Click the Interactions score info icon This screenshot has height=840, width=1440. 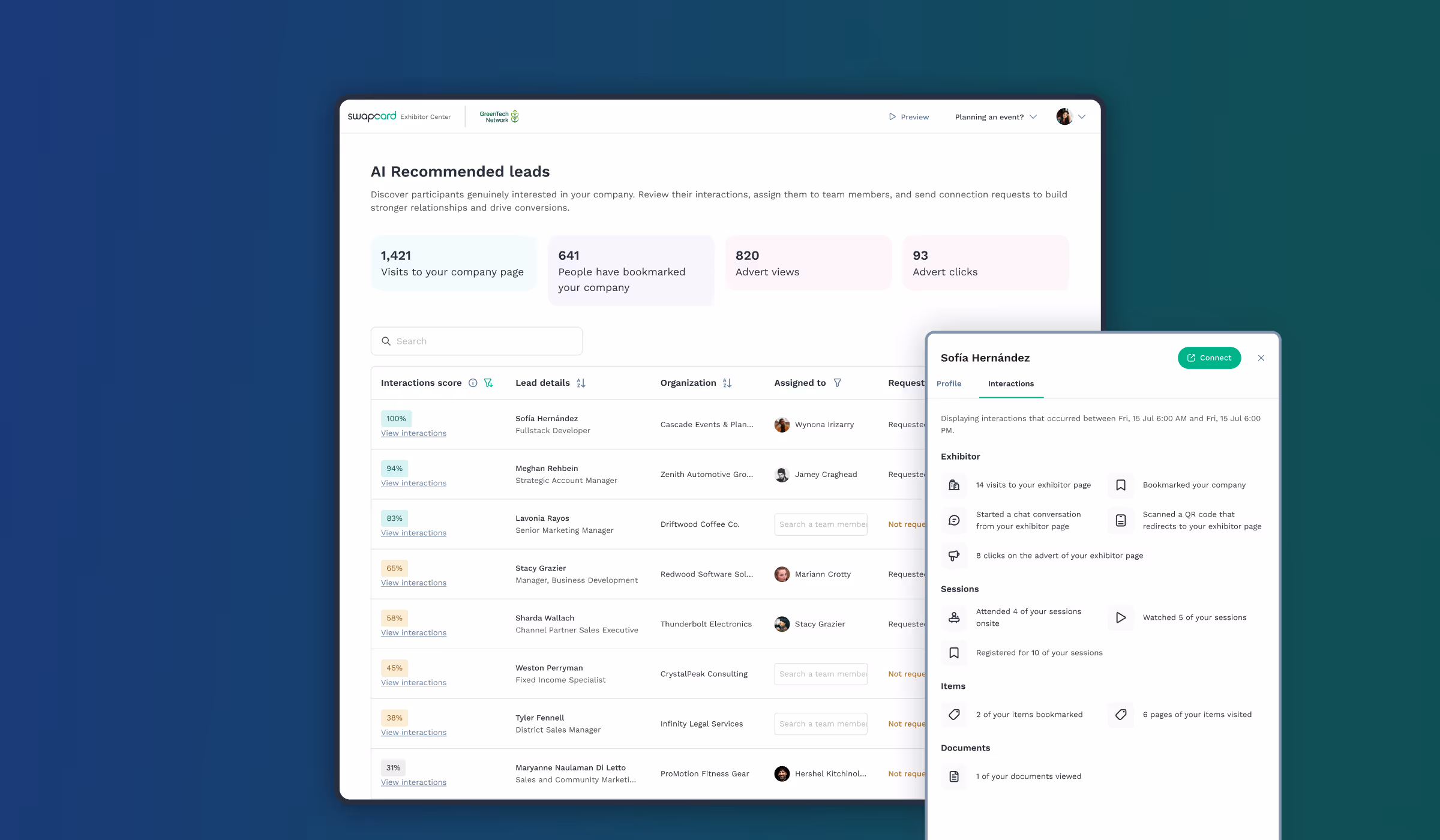(x=473, y=383)
